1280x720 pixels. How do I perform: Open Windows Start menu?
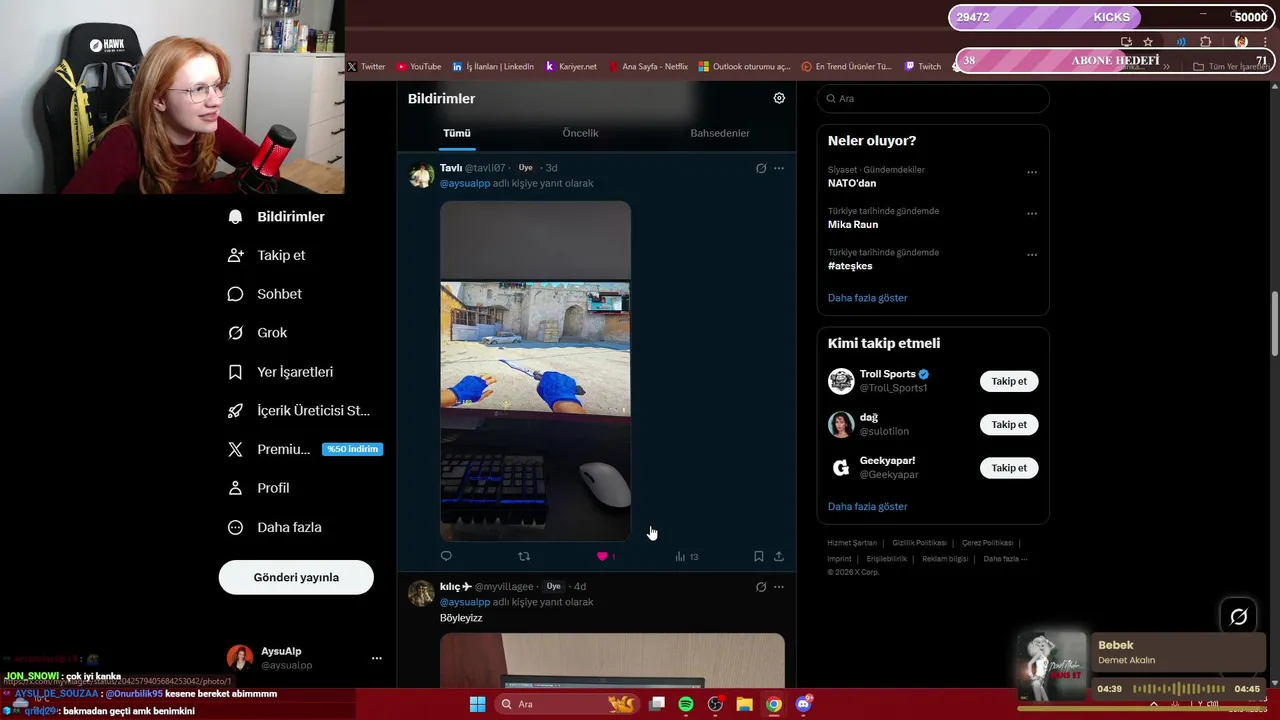click(x=478, y=704)
